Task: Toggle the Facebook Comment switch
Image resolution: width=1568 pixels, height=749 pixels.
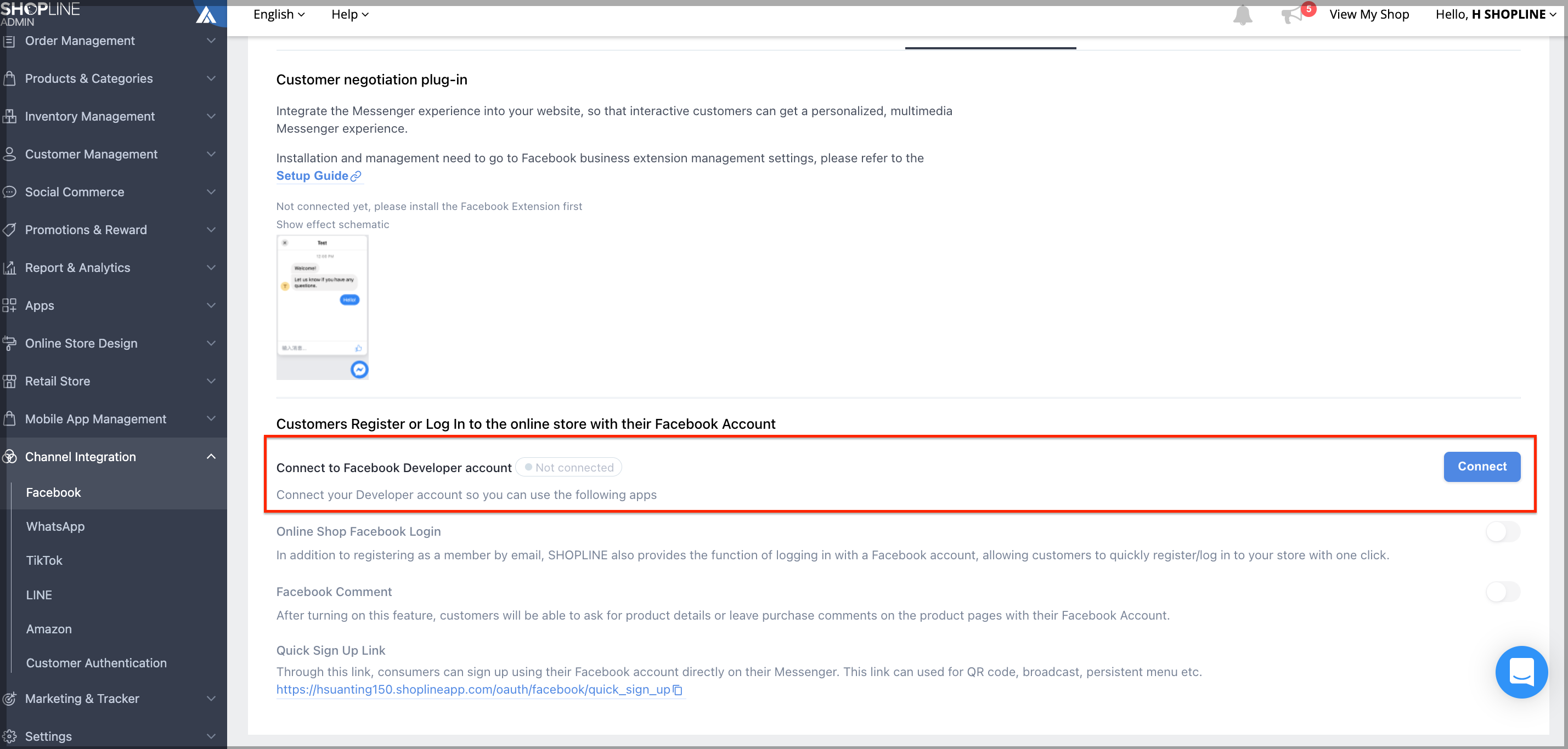Action: pos(1502,592)
